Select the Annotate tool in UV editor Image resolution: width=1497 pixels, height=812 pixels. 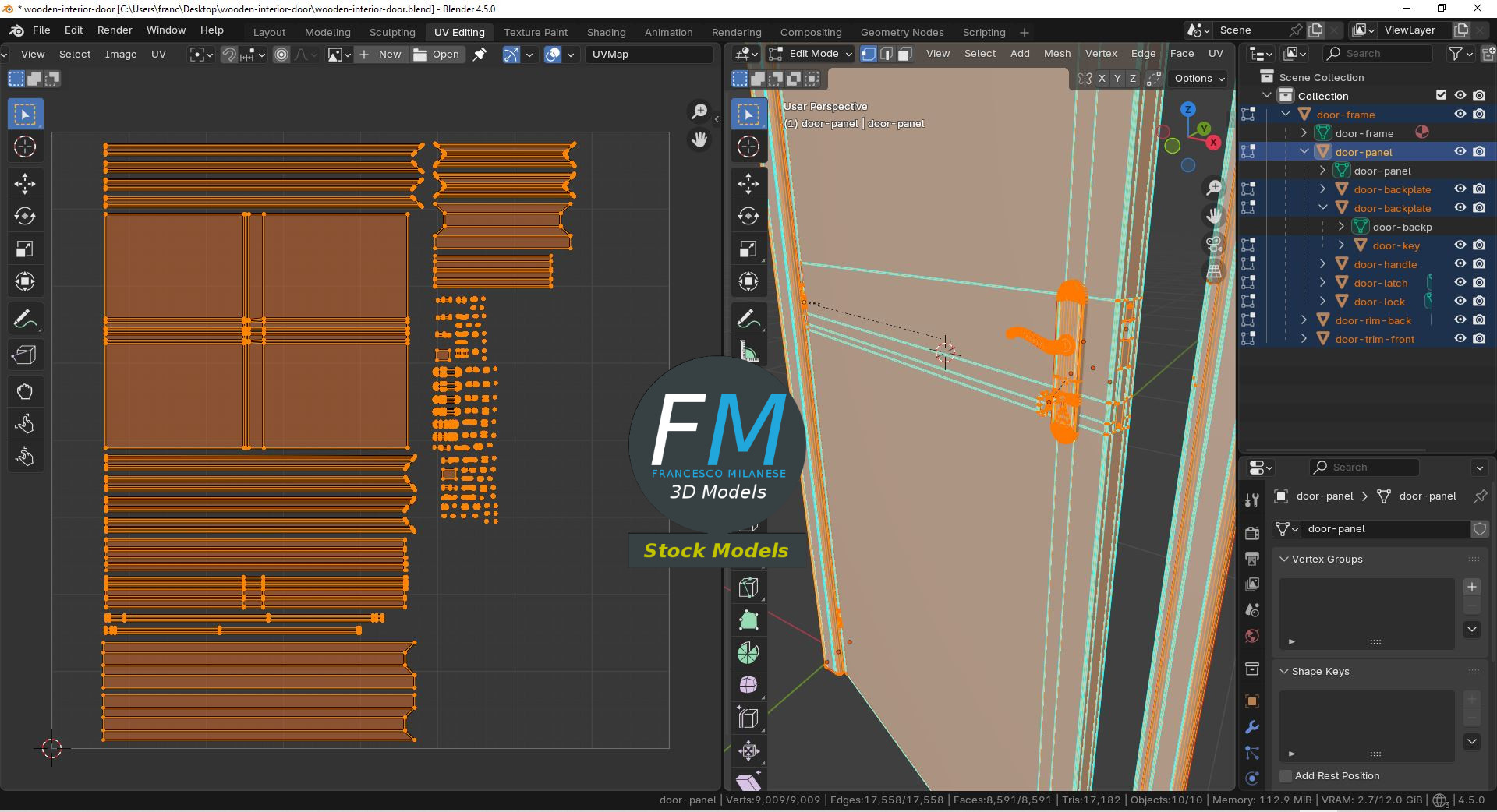point(24,320)
